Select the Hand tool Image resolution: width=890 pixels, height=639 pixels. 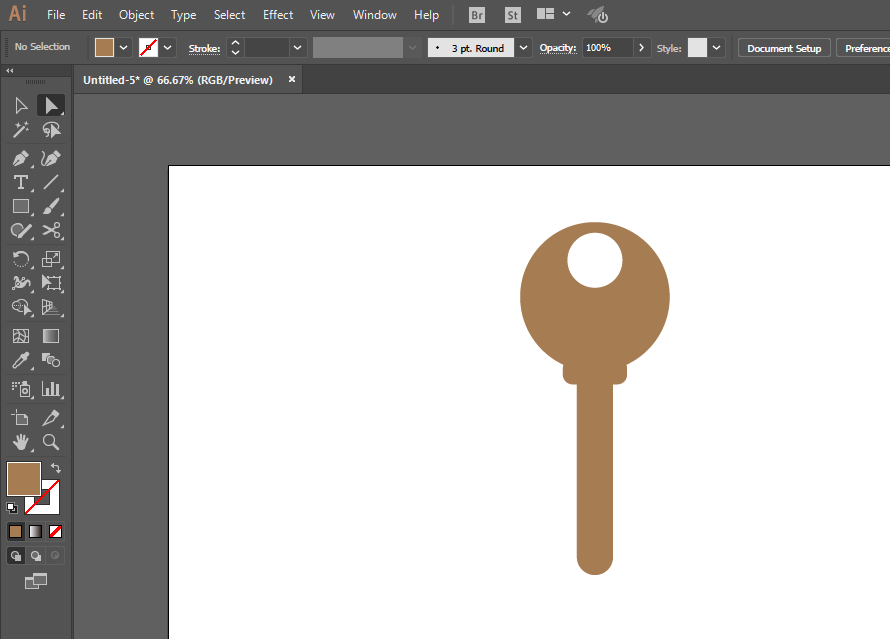21,442
